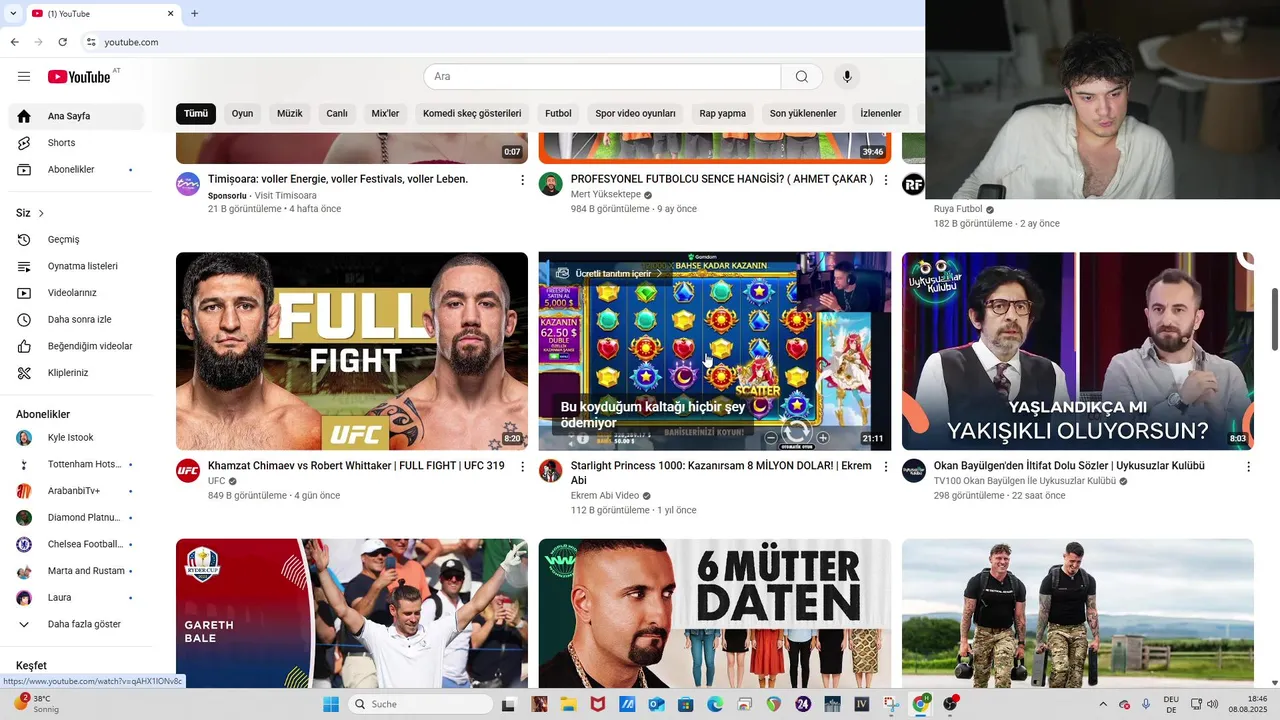Select the İzlenenler chip
Viewport: 1280px width, 720px height.
[x=880, y=114]
